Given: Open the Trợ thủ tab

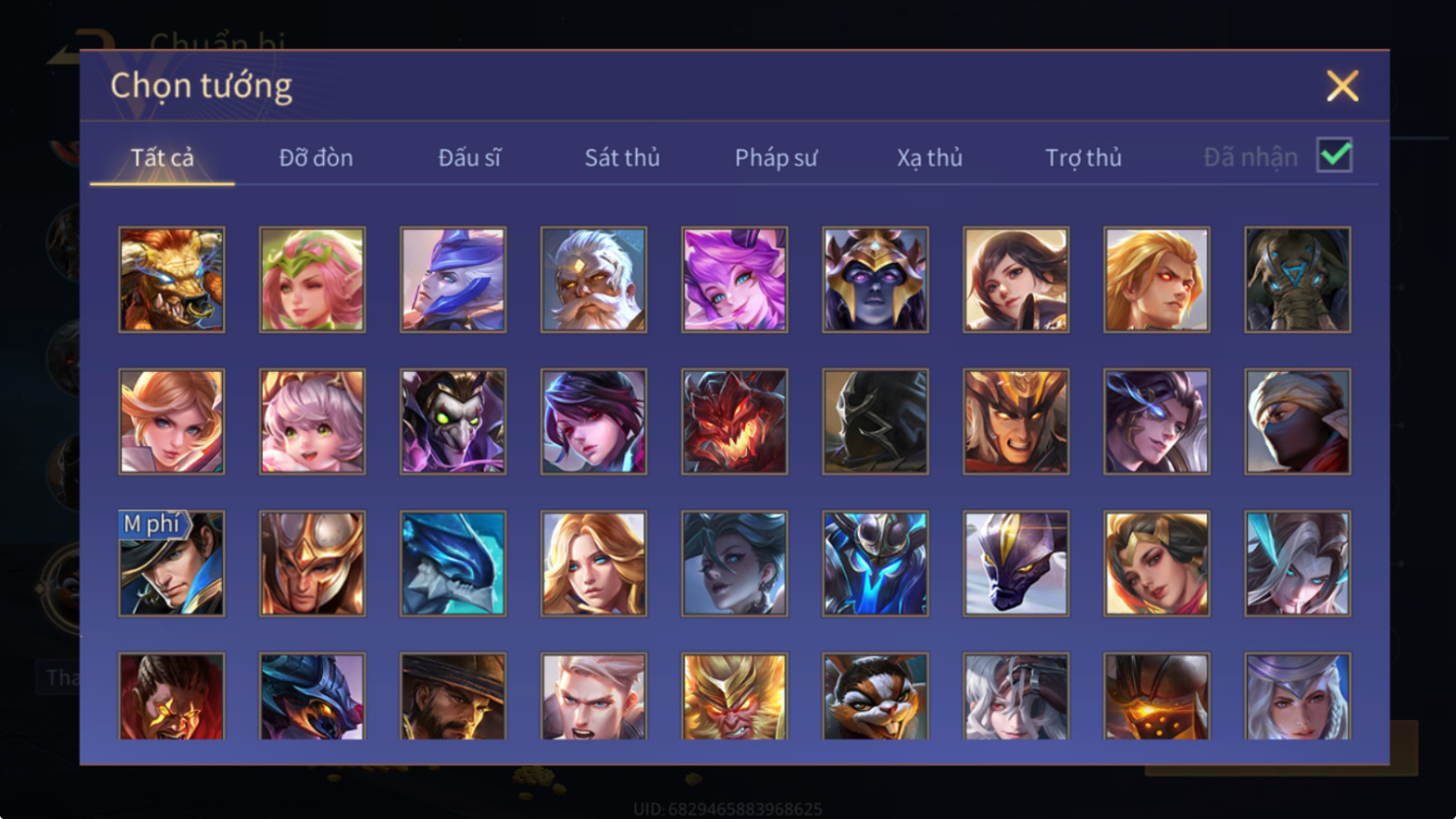Looking at the screenshot, I should click(x=1083, y=157).
